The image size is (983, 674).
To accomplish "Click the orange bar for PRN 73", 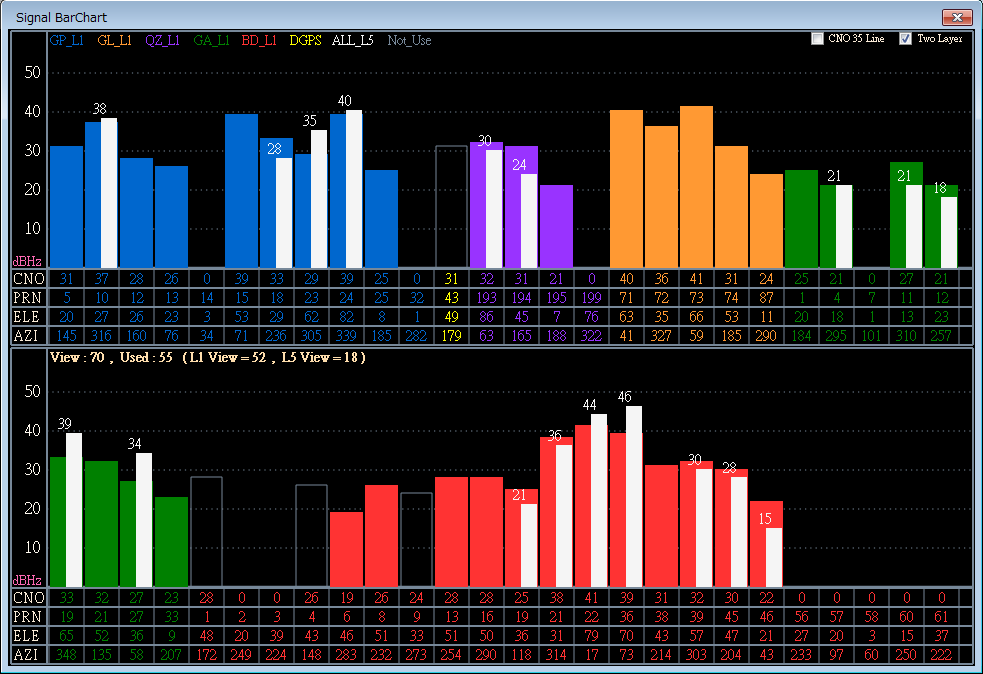I will coord(697,187).
